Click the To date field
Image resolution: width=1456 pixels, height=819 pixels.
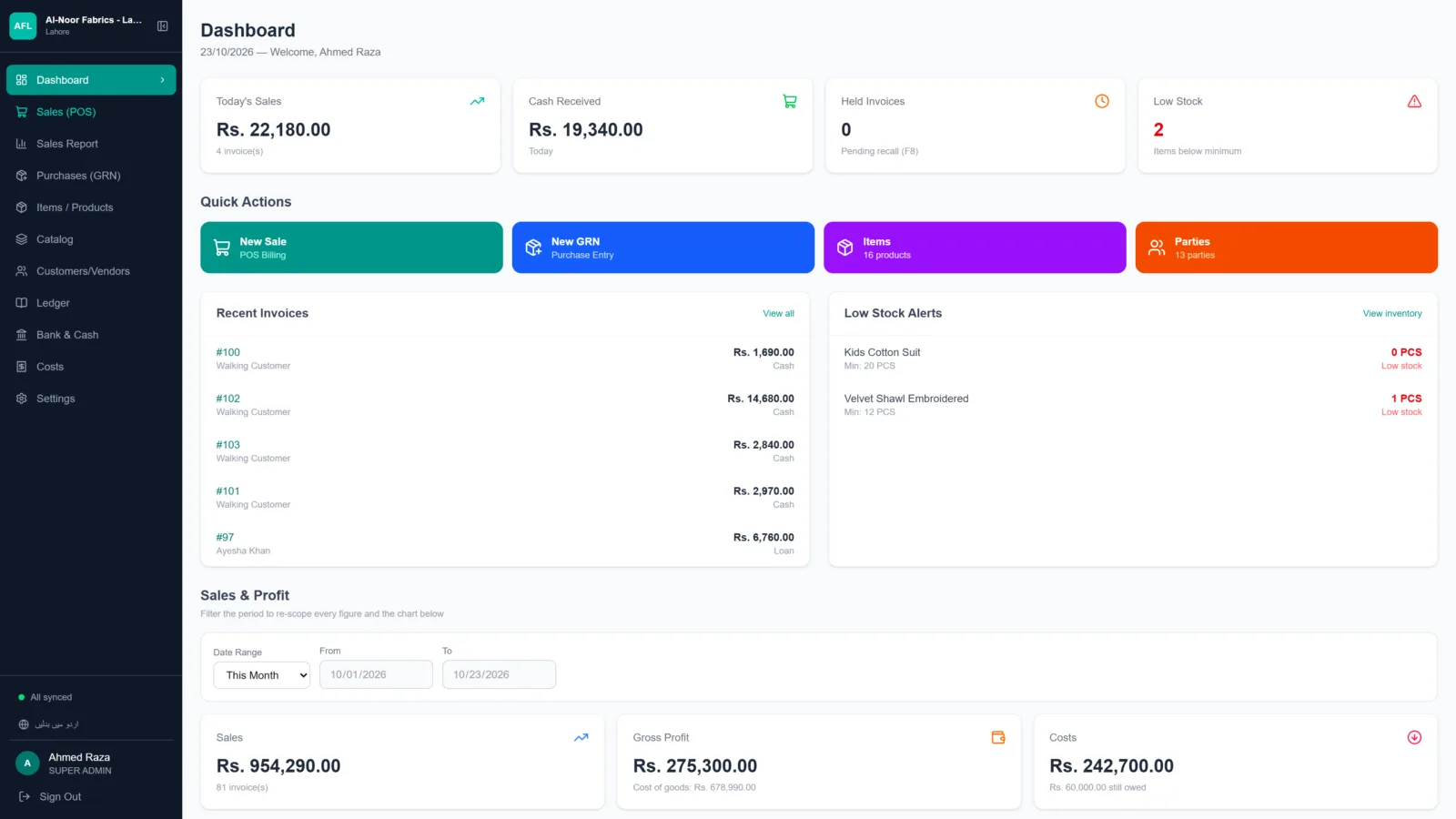click(499, 674)
